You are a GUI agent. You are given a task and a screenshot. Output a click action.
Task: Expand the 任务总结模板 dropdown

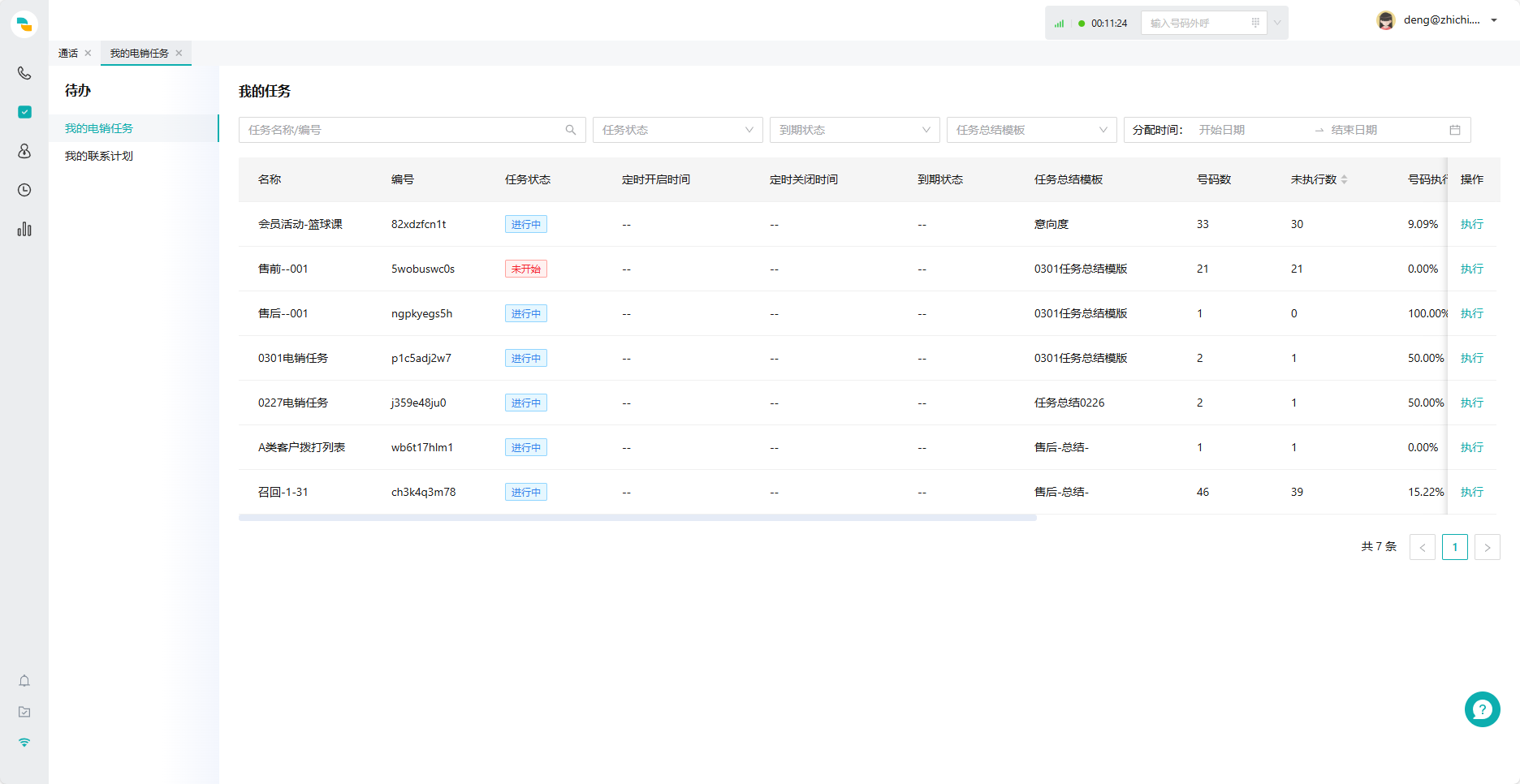click(x=1032, y=130)
